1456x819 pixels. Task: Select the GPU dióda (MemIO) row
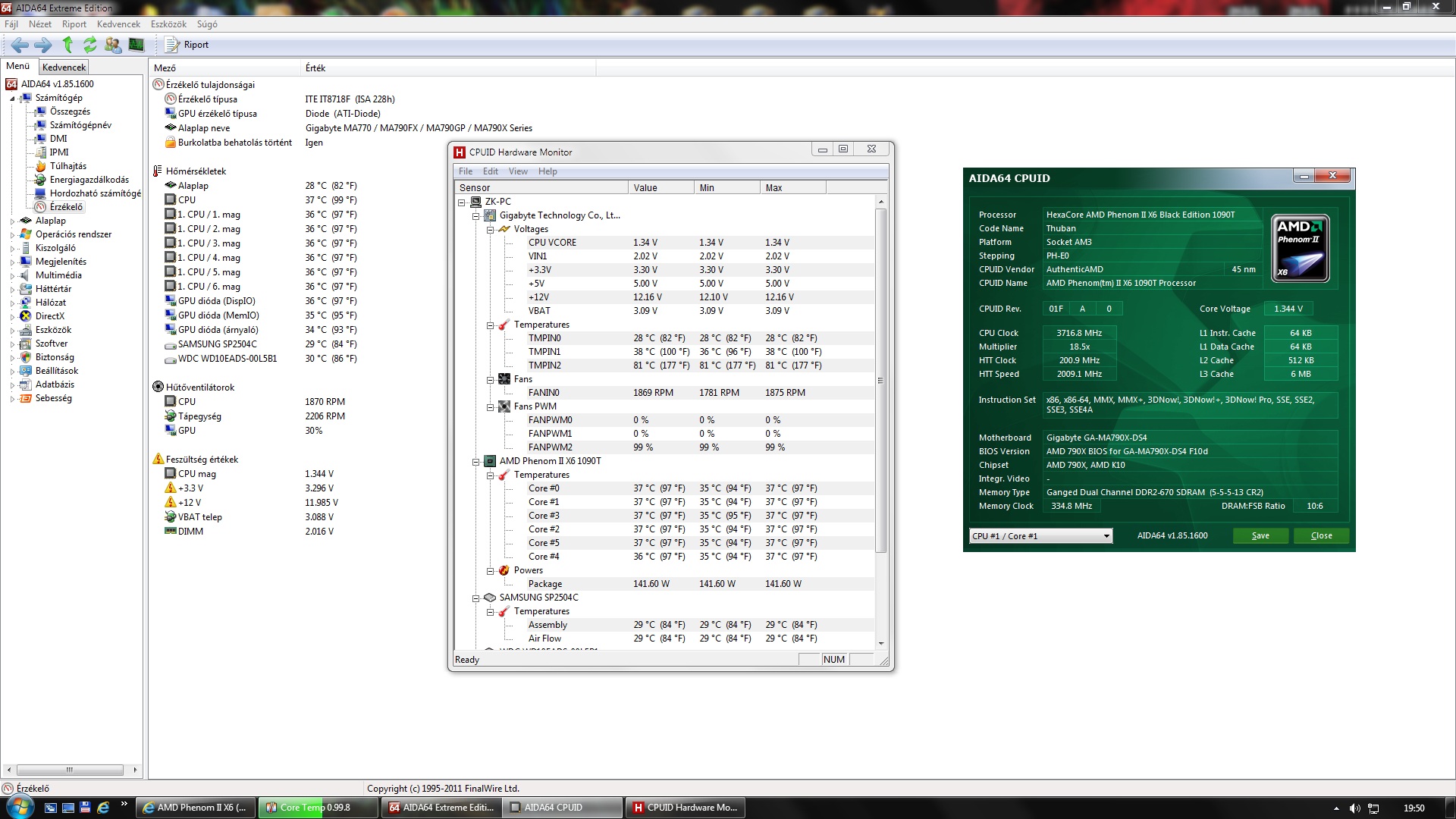click(261, 315)
